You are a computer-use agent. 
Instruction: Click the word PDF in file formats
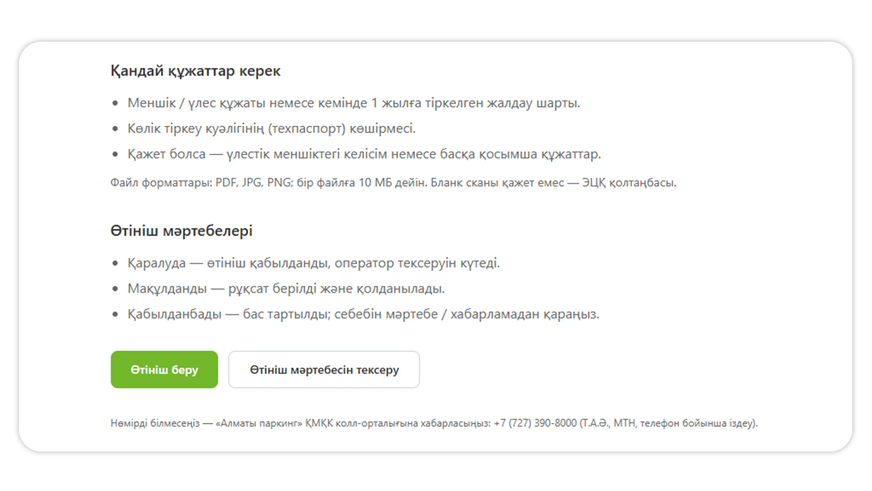(x=225, y=182)
